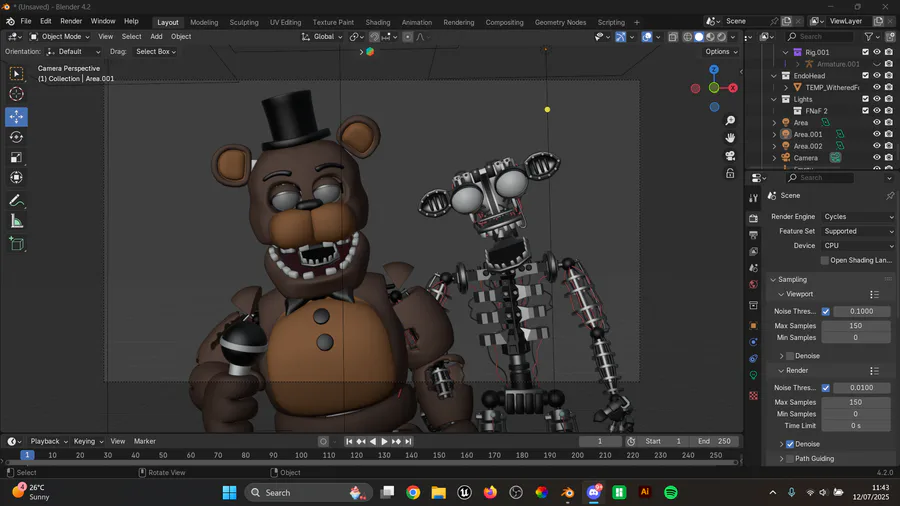Switch to the Shading workspace tab
The image size is (900, 506).
[378, 22]
